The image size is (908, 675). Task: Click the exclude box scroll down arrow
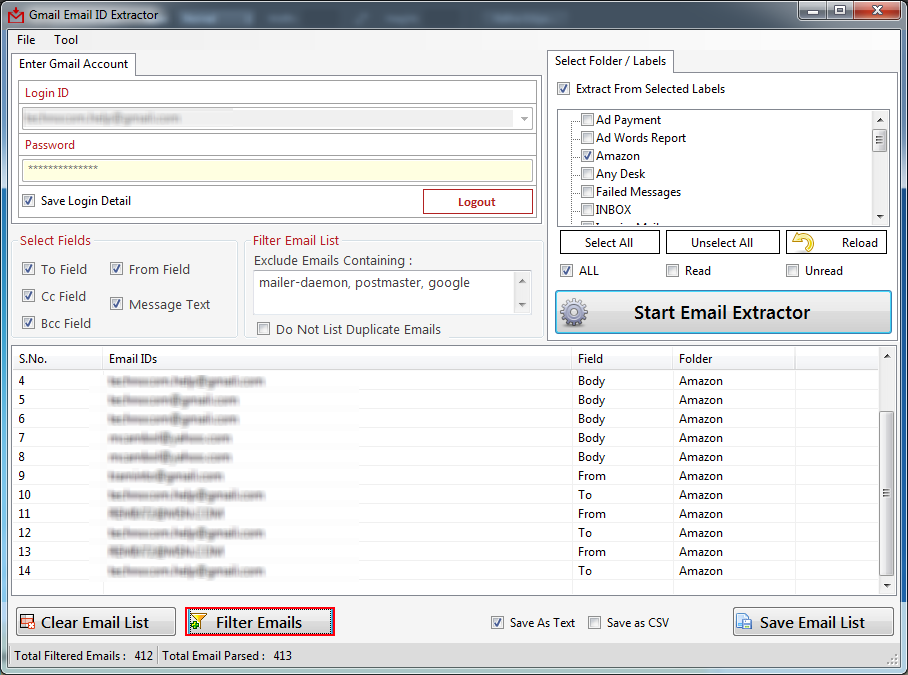(x=522, y=305)
